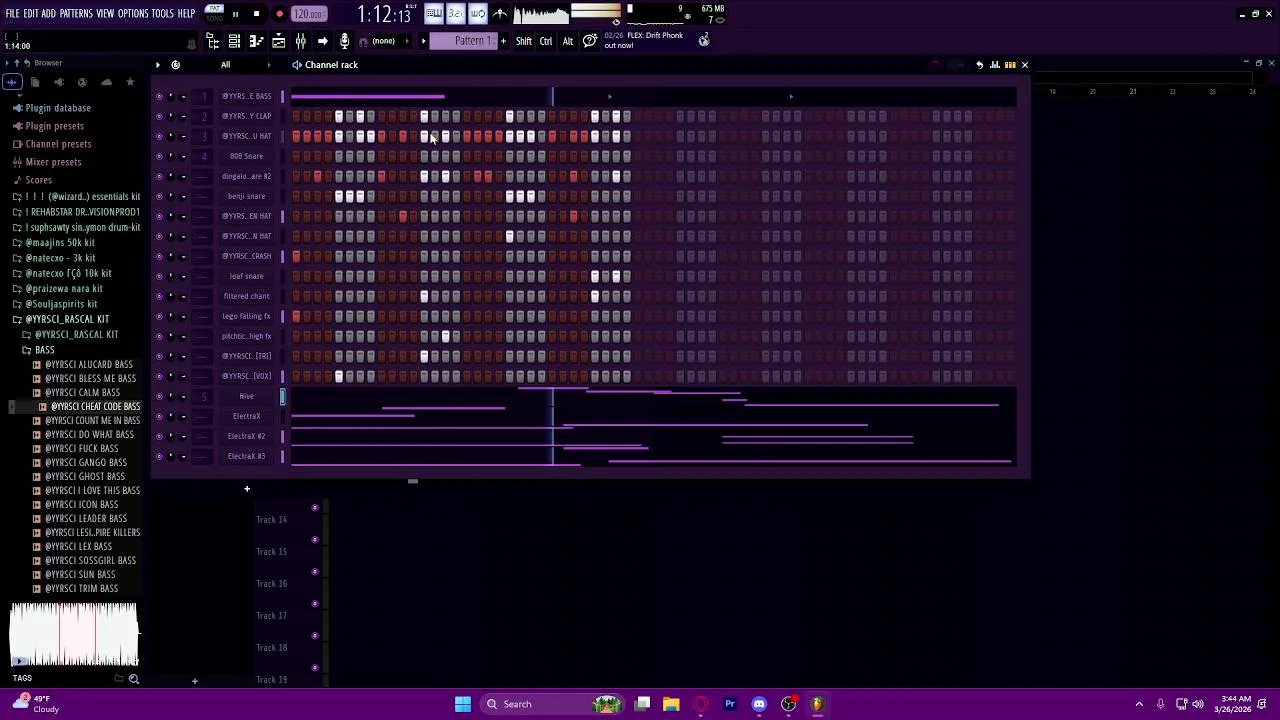Select @YYRSCI GHOST BASS sample
1280x720 pixels.
85,477
